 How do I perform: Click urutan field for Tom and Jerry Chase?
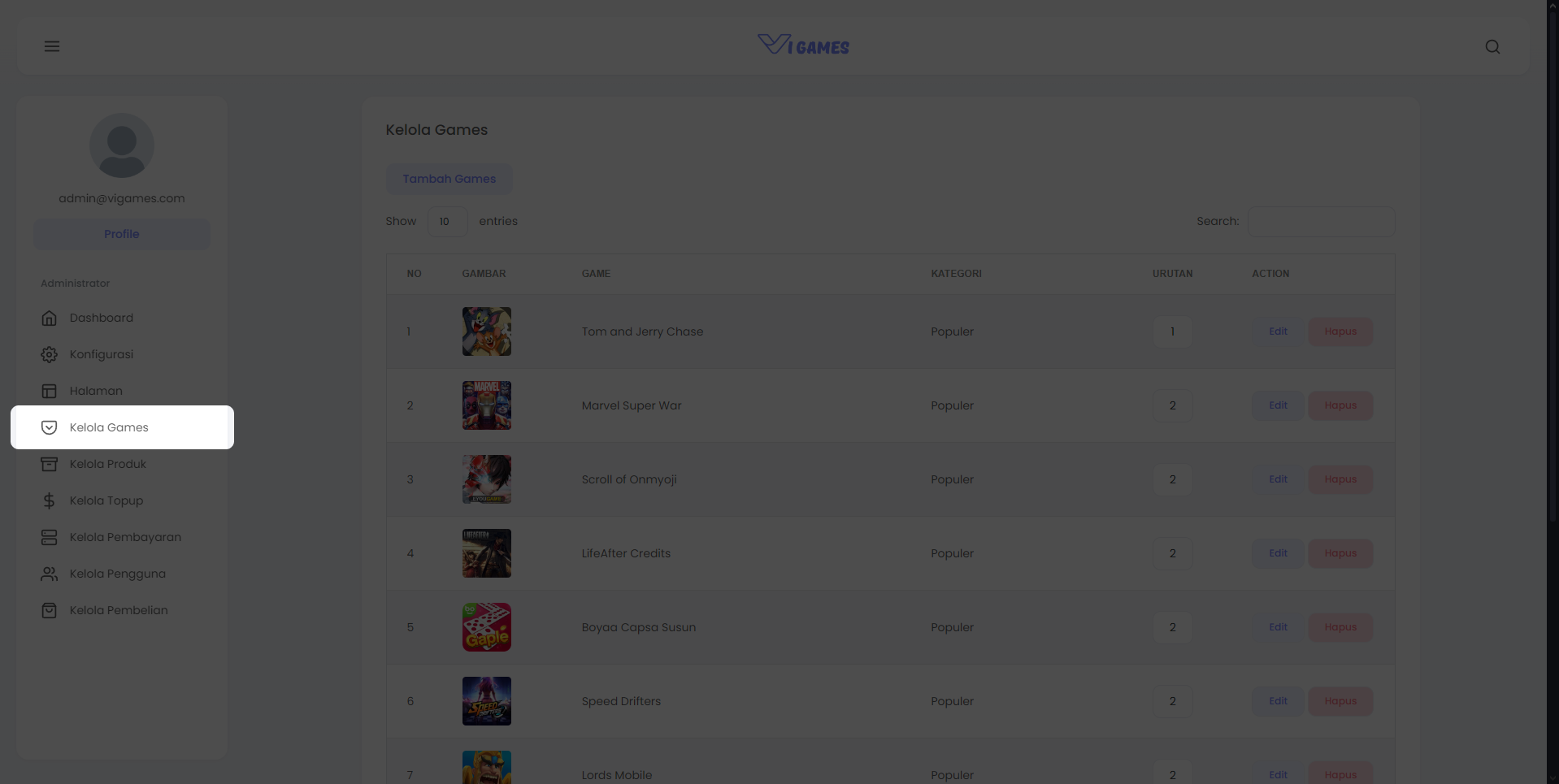1172,331
